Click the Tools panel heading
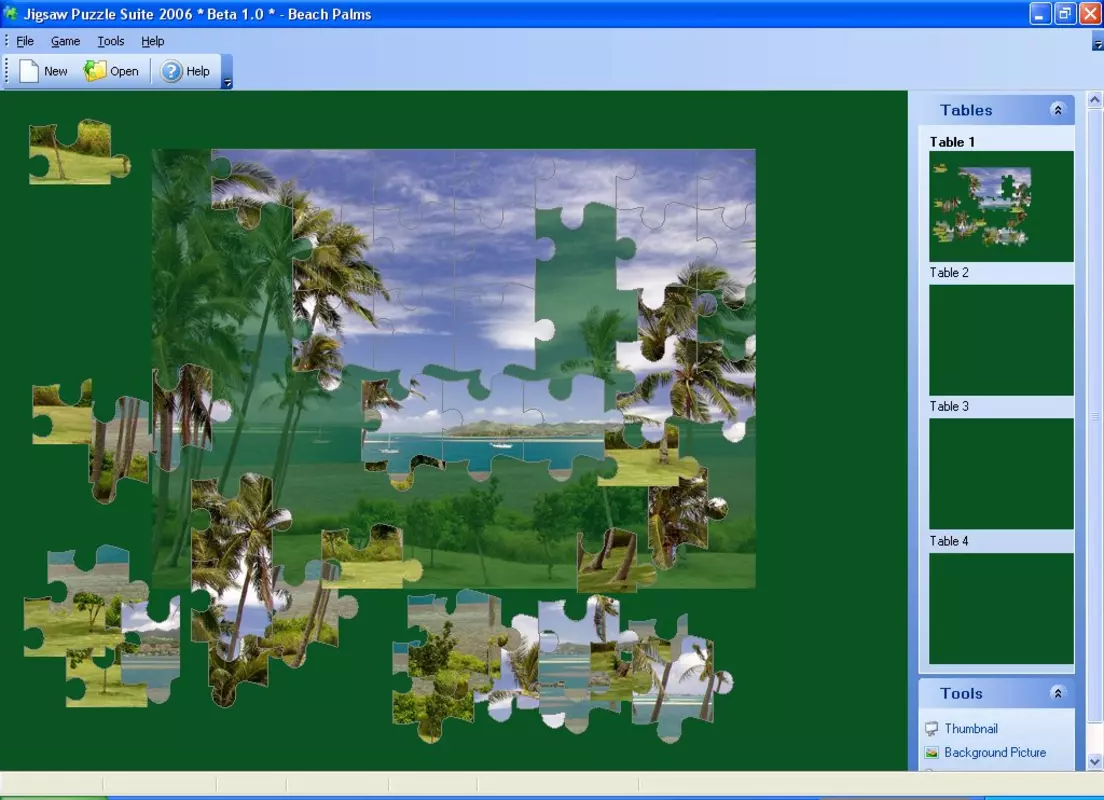The width and height of the screenshot is (1104, 800). pyautogui.click(x=961, y=693)
